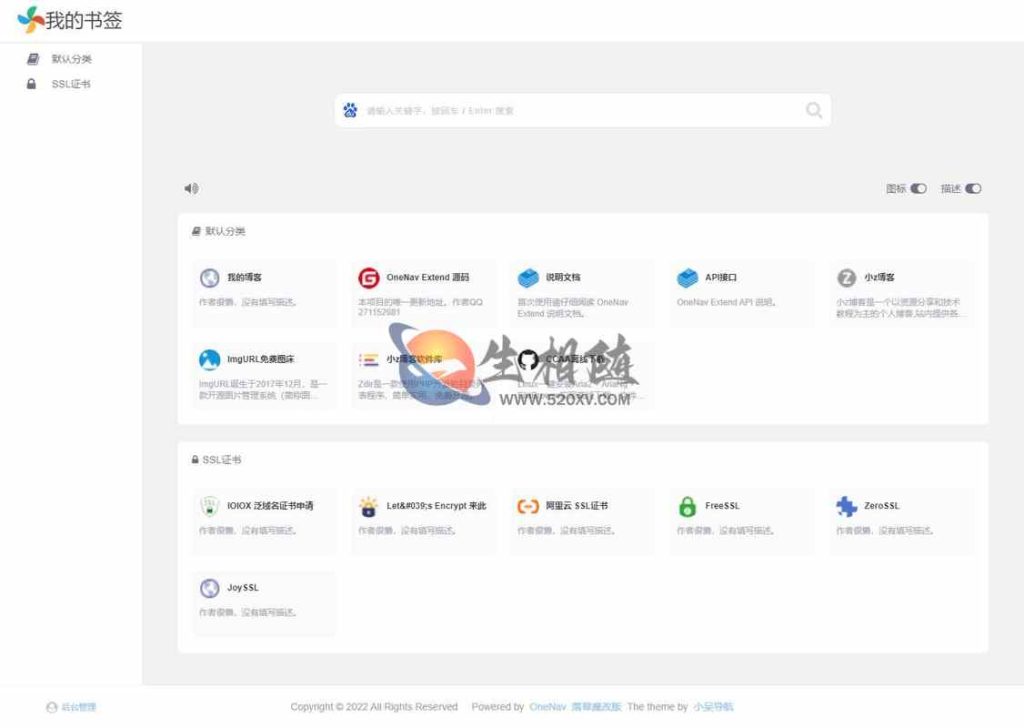Toggle the 图标 display switch
The image size is (1024, 728).
[918, 189]
